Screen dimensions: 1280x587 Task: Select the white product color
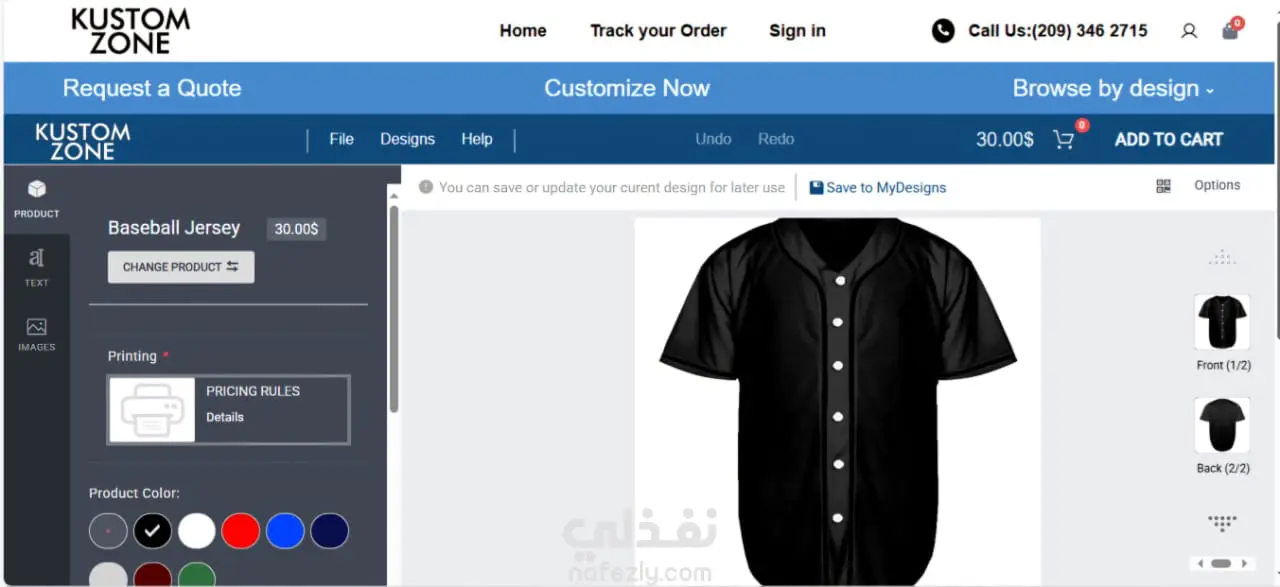coord(197,531)
